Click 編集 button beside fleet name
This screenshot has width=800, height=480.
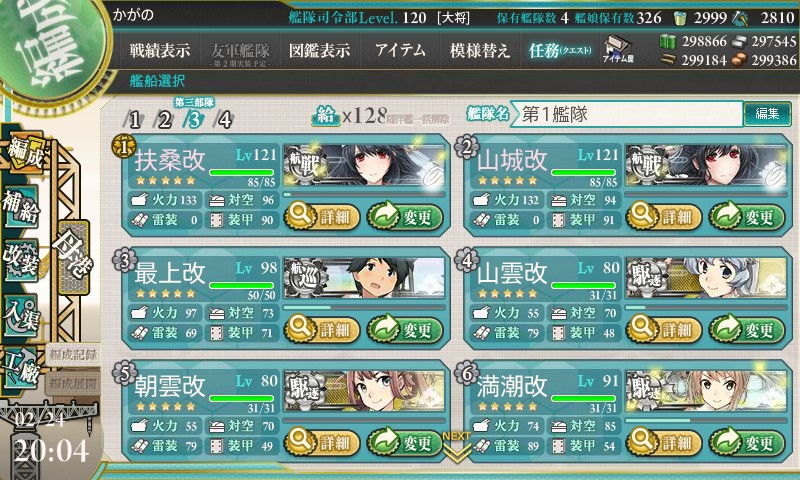767,113
